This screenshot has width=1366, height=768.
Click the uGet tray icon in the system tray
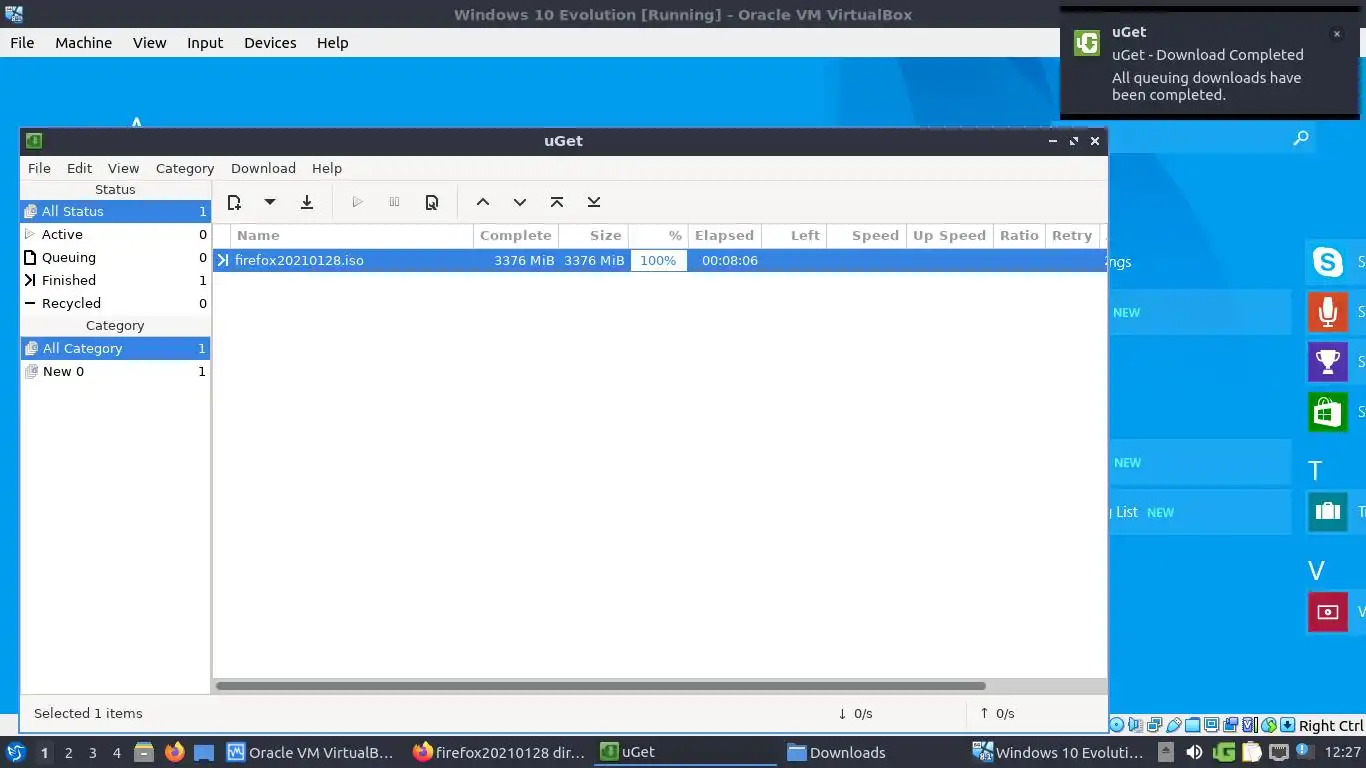(1223, 752)
